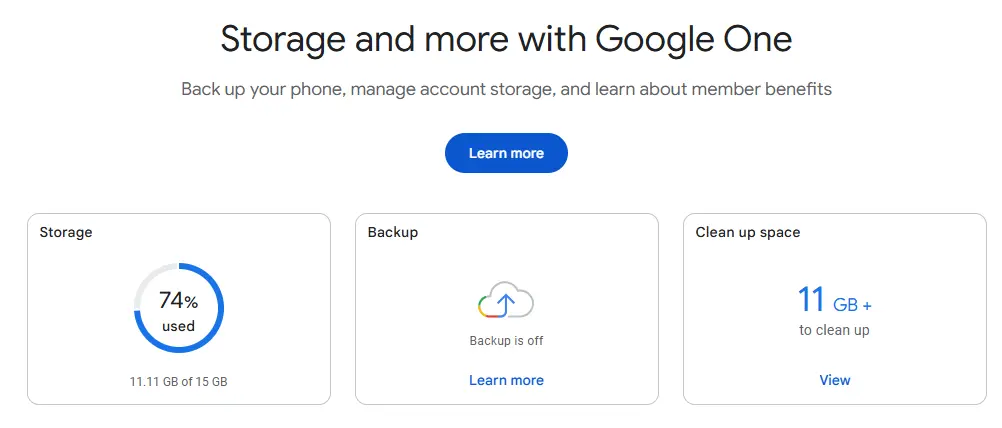
Task: Select the Storage card title
Action: tap(66, 232)
